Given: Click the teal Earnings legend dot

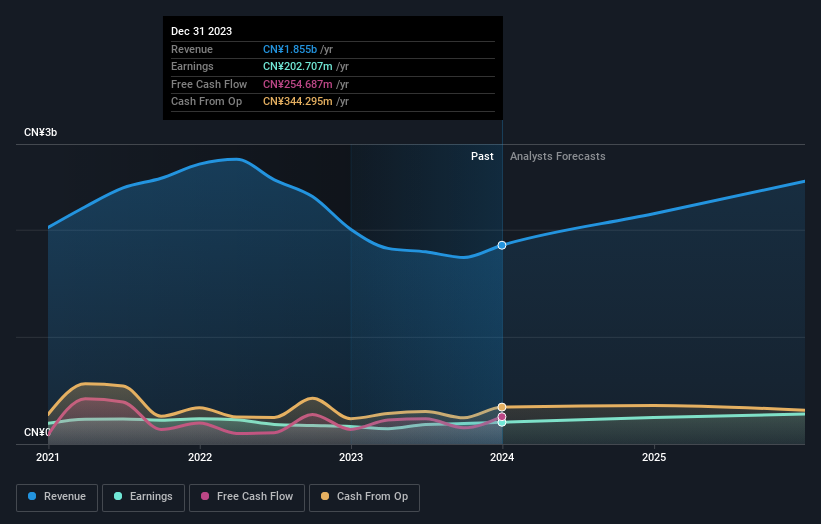Looking at the screenshot, I should [x=118, y=496].
